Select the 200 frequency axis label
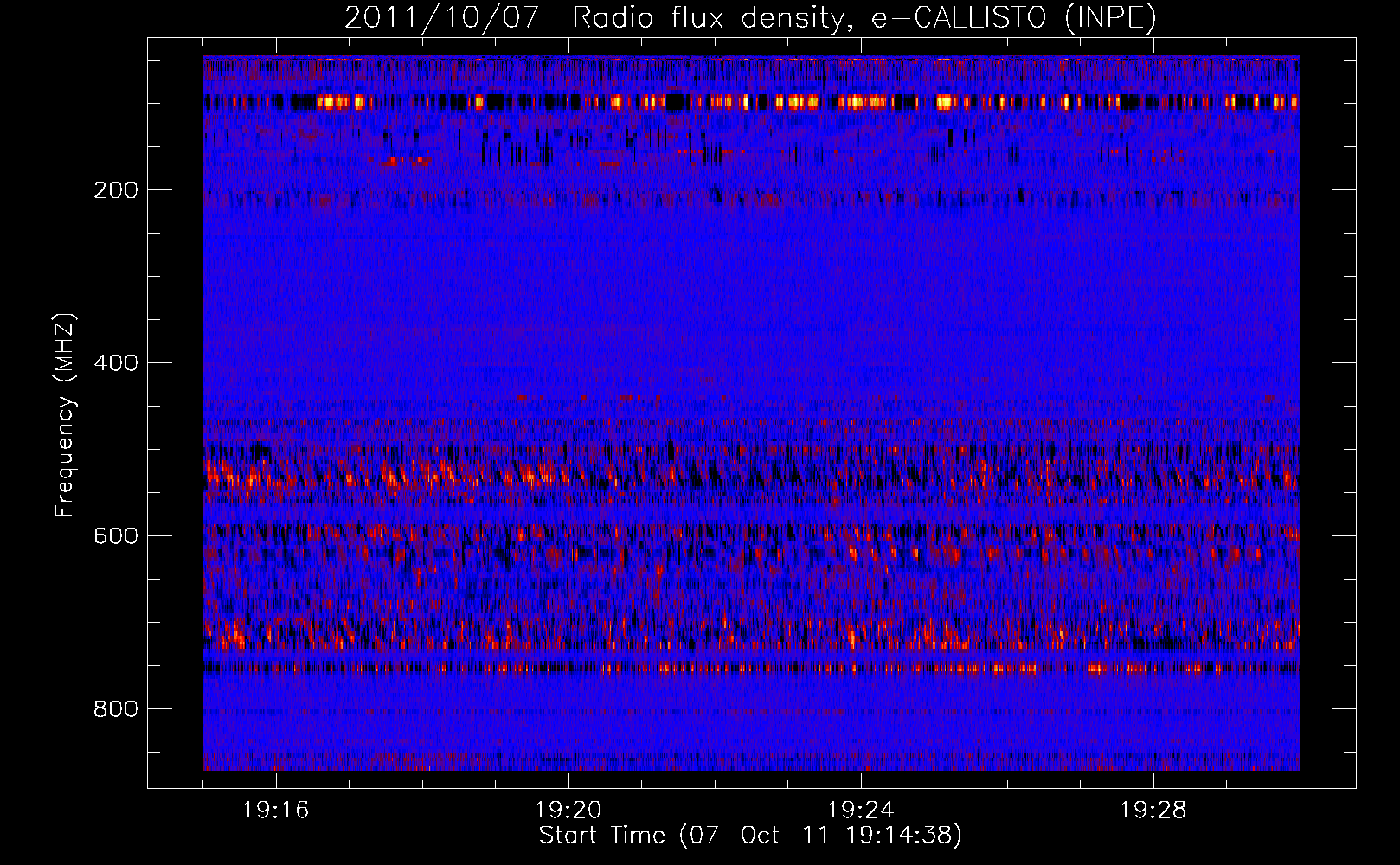The height and width of the screenshot is (865, 1400). click(x=115, y=190)
